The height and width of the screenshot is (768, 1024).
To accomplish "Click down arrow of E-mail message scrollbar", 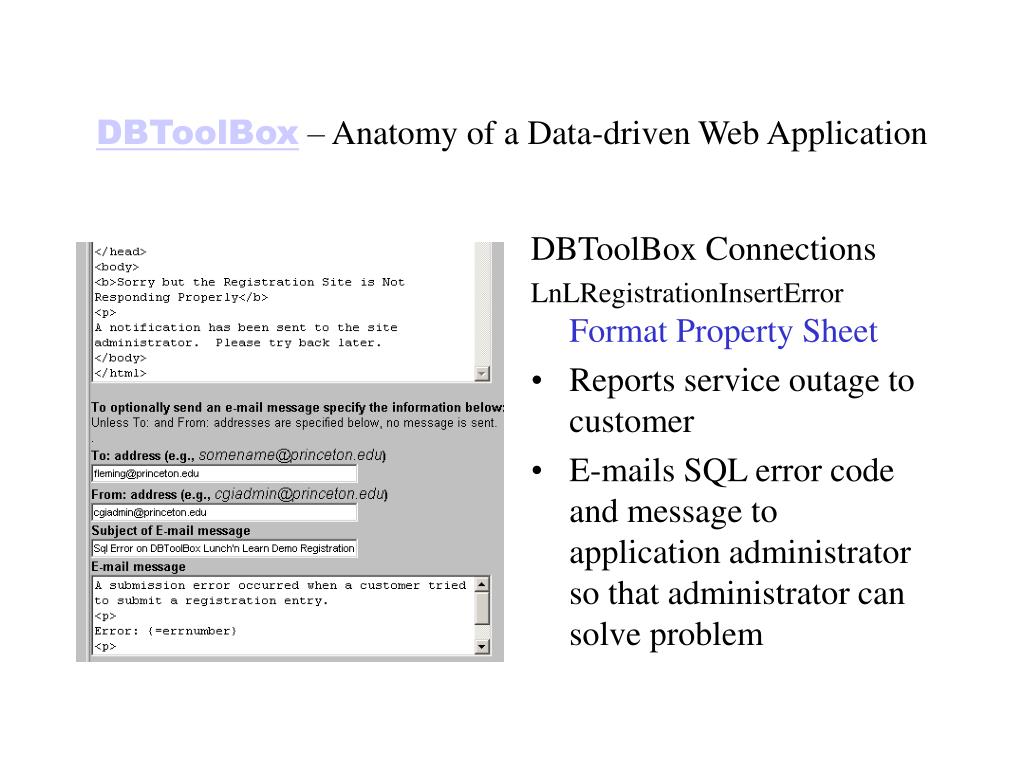I will [483, 647].
